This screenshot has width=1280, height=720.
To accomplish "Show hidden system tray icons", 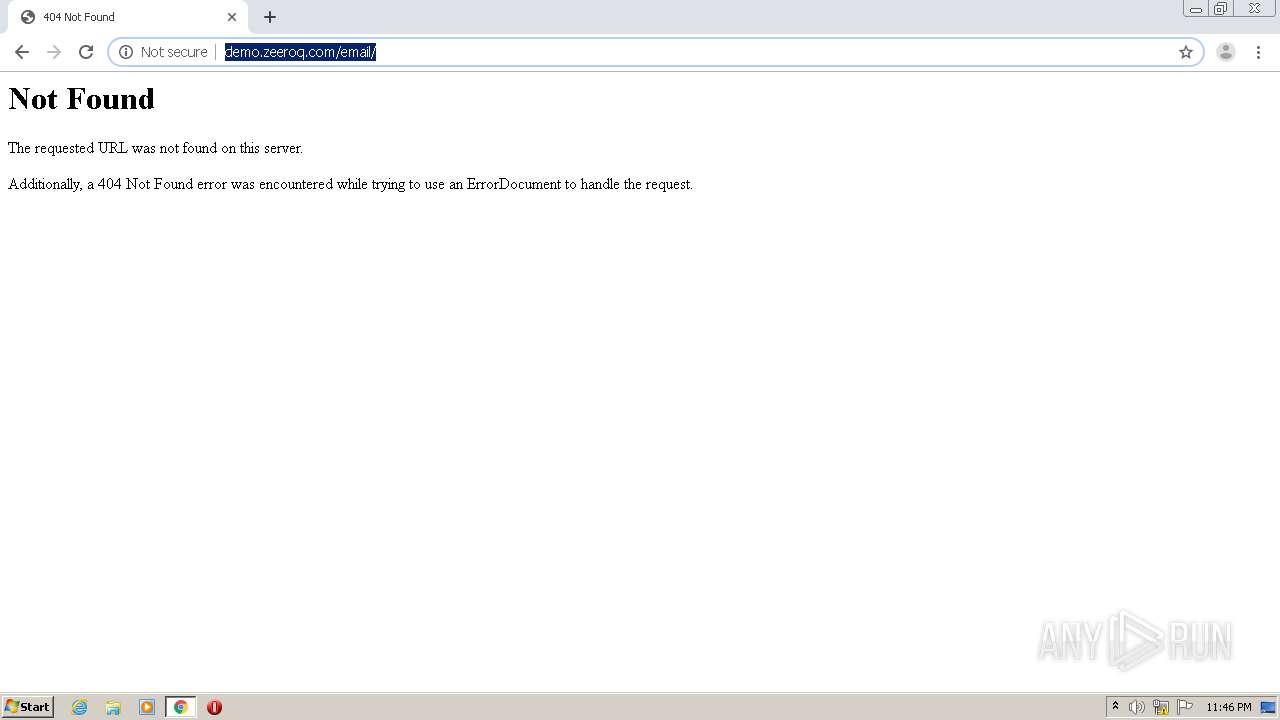I will [1115, 707].
